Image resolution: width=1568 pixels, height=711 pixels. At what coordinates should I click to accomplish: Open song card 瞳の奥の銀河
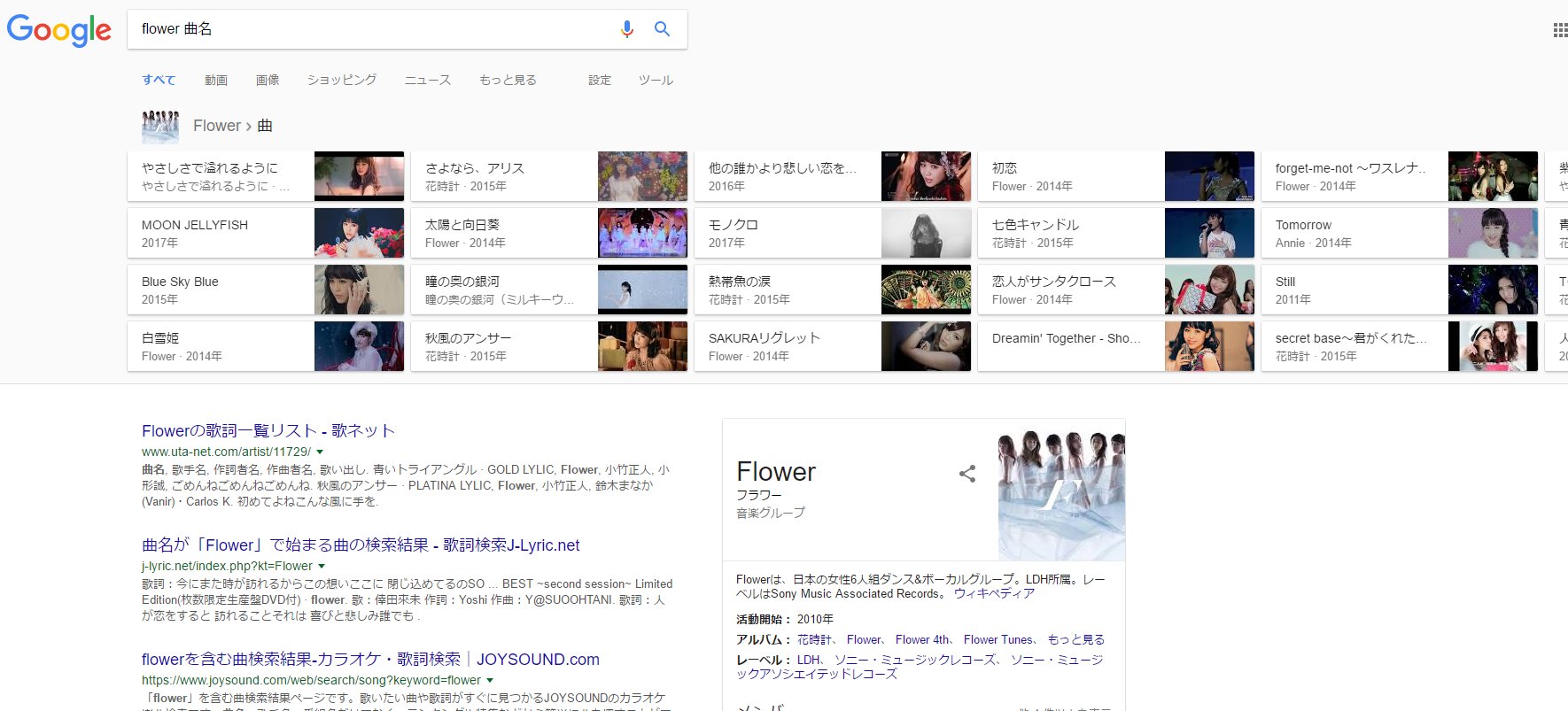pos(549,290)
